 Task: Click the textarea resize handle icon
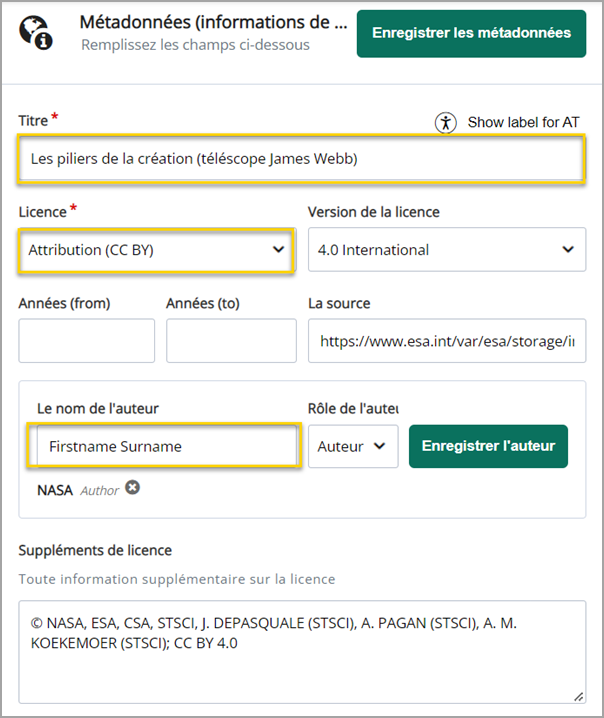pos(578,696)
